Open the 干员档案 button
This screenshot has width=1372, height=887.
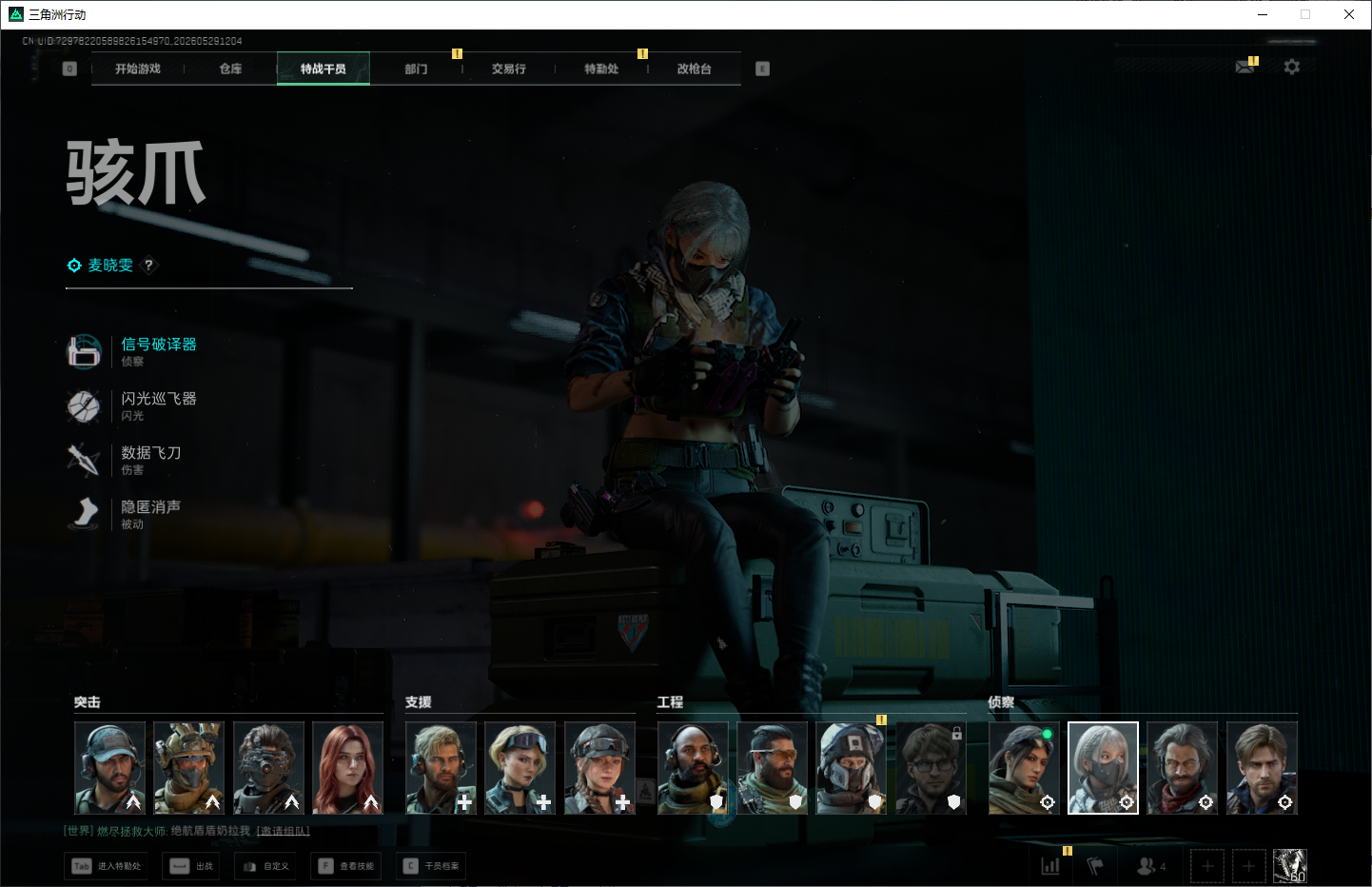(x=431, y=866)
